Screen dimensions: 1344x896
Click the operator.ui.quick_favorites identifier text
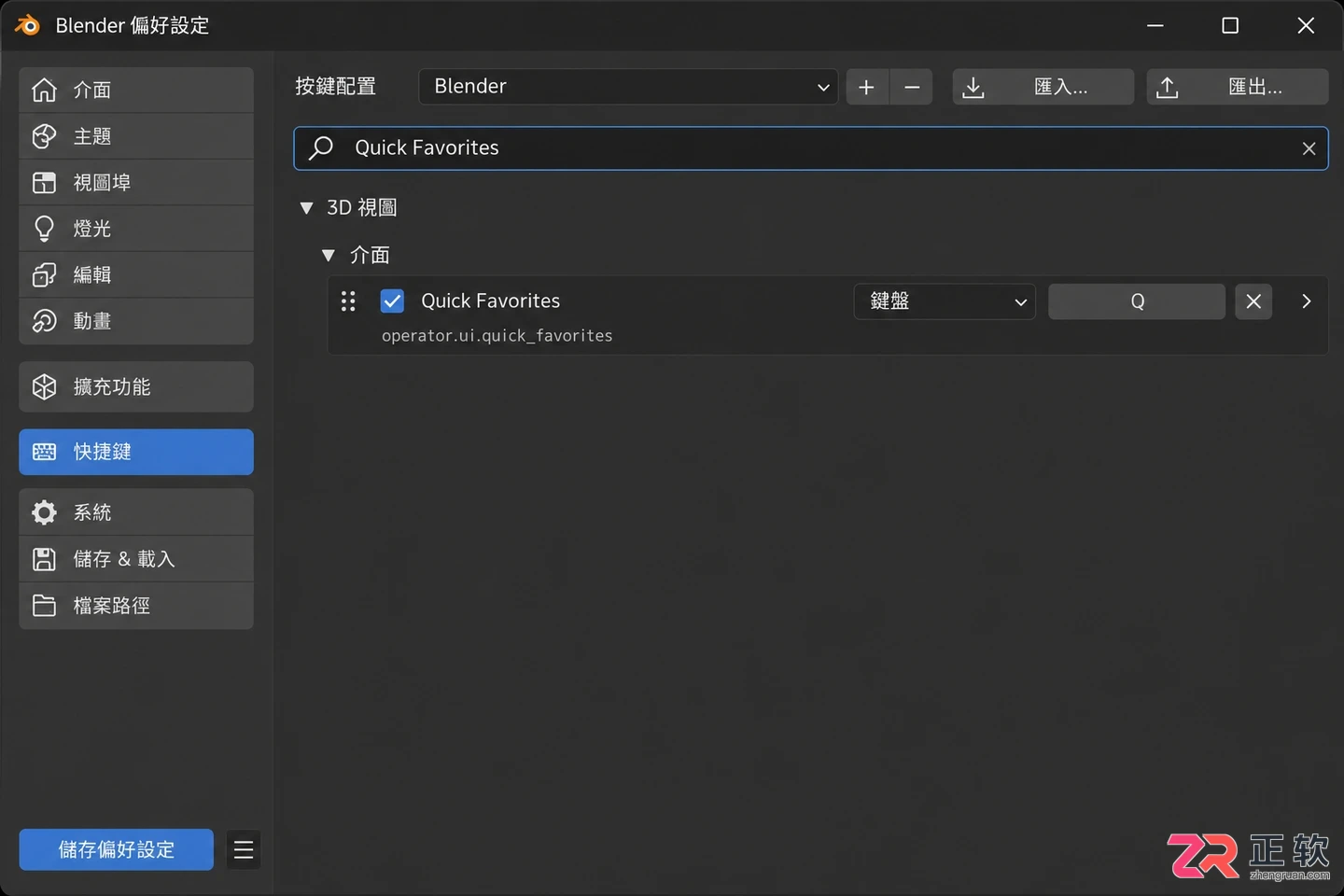click(x=497, y=336)
